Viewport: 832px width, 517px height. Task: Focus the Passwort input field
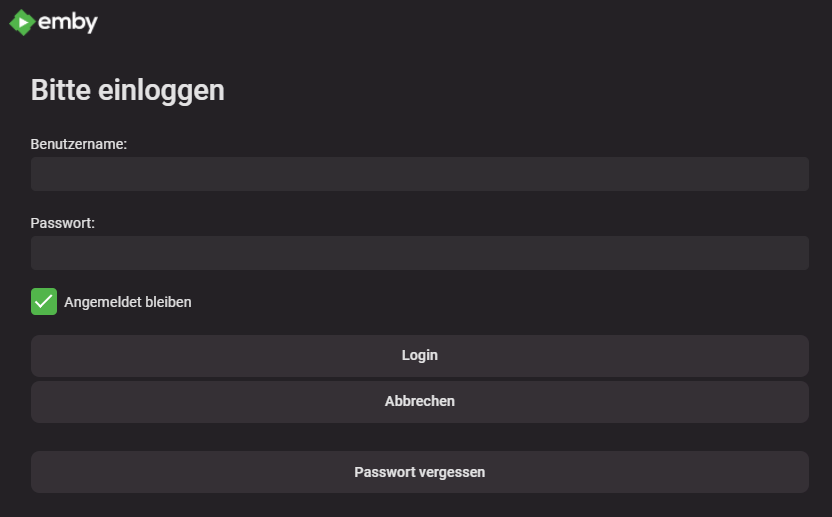420,253
